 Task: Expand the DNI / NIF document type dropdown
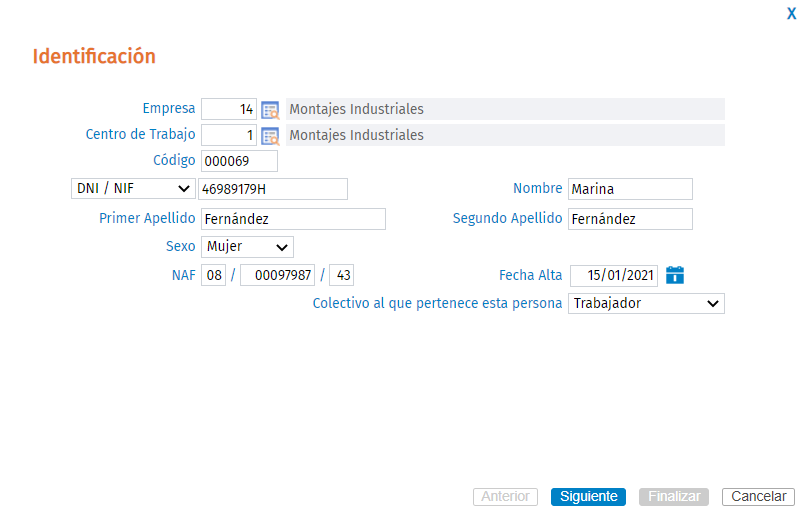click(133, 189)
